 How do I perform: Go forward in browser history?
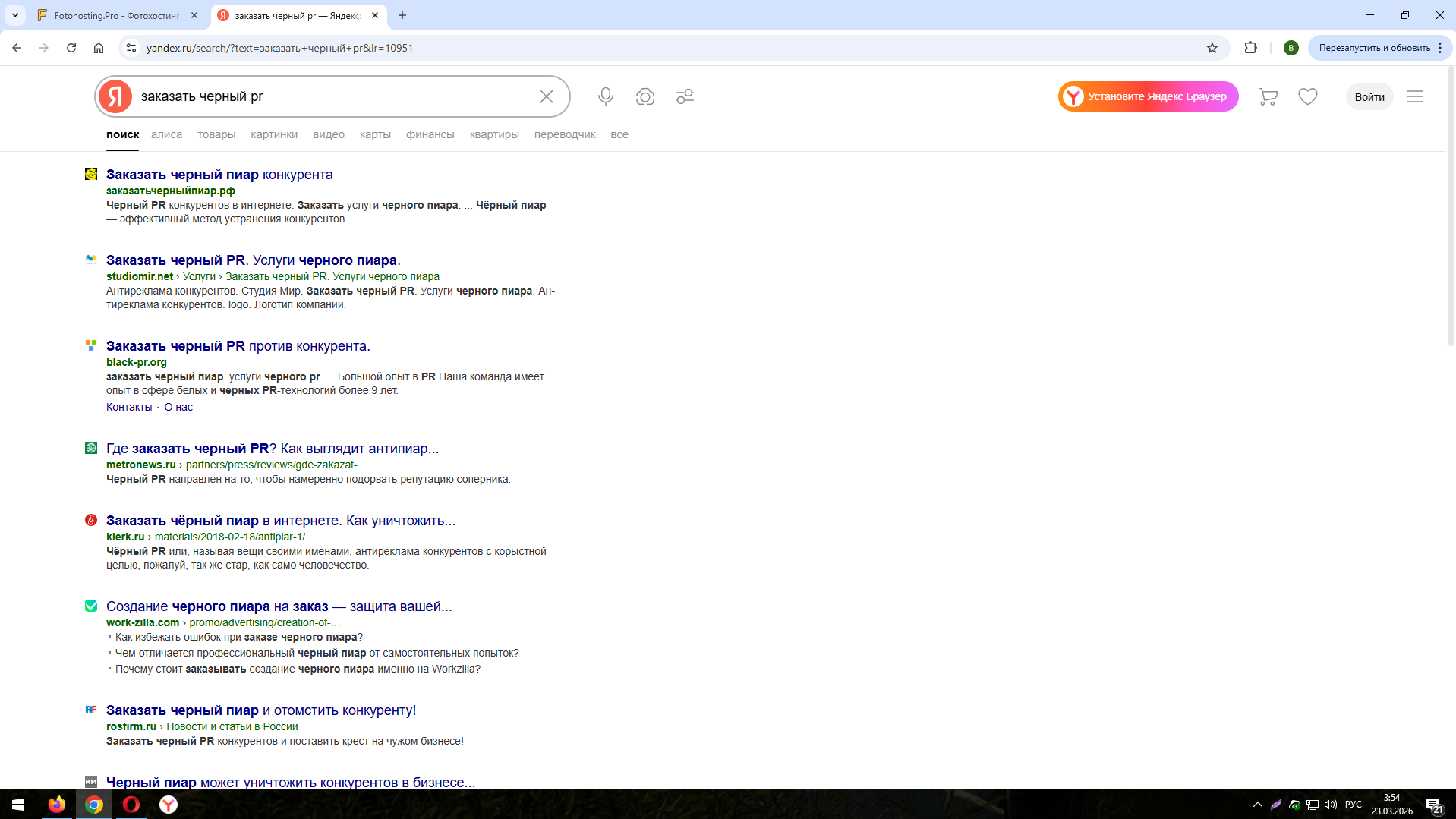tap(44, 48)
